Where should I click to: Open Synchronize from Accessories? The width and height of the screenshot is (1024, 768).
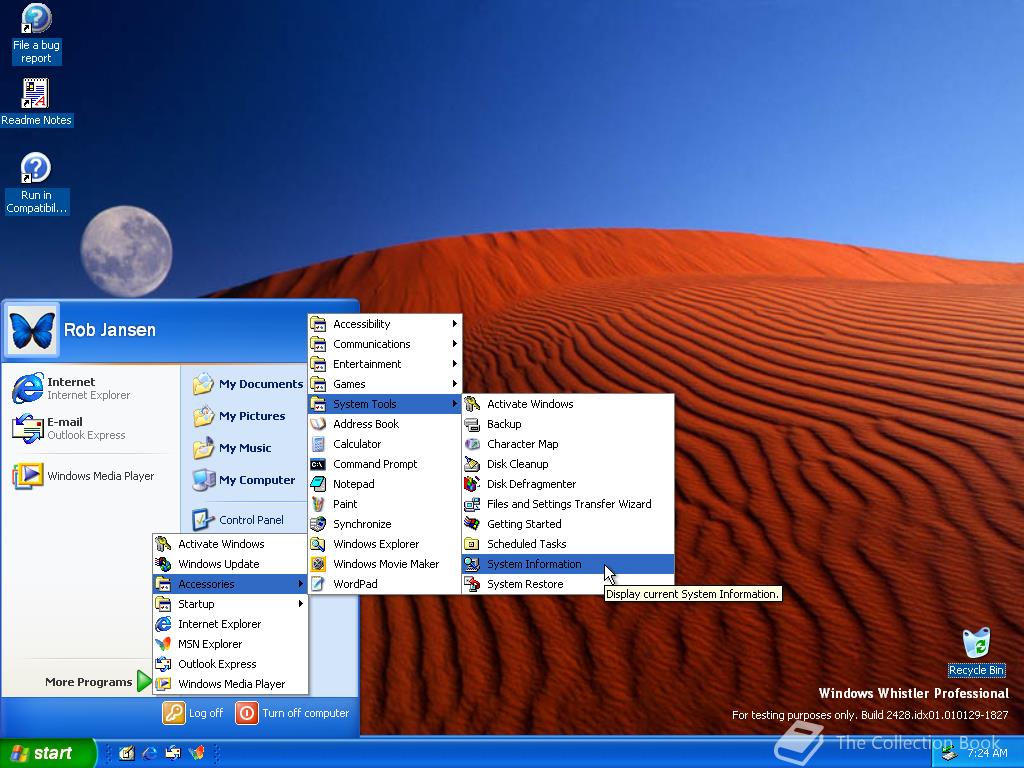point(385,524)
